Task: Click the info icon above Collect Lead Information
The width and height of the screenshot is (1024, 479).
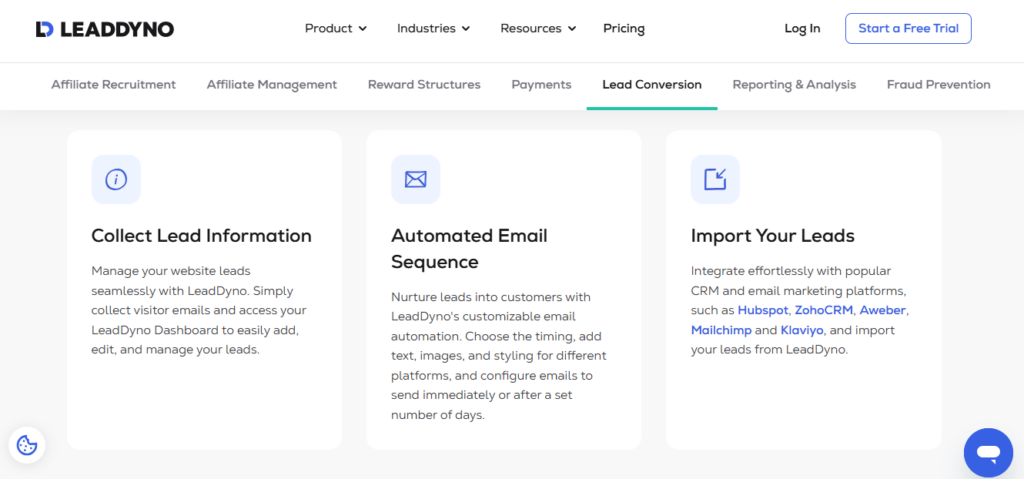Action: [116, 180]
